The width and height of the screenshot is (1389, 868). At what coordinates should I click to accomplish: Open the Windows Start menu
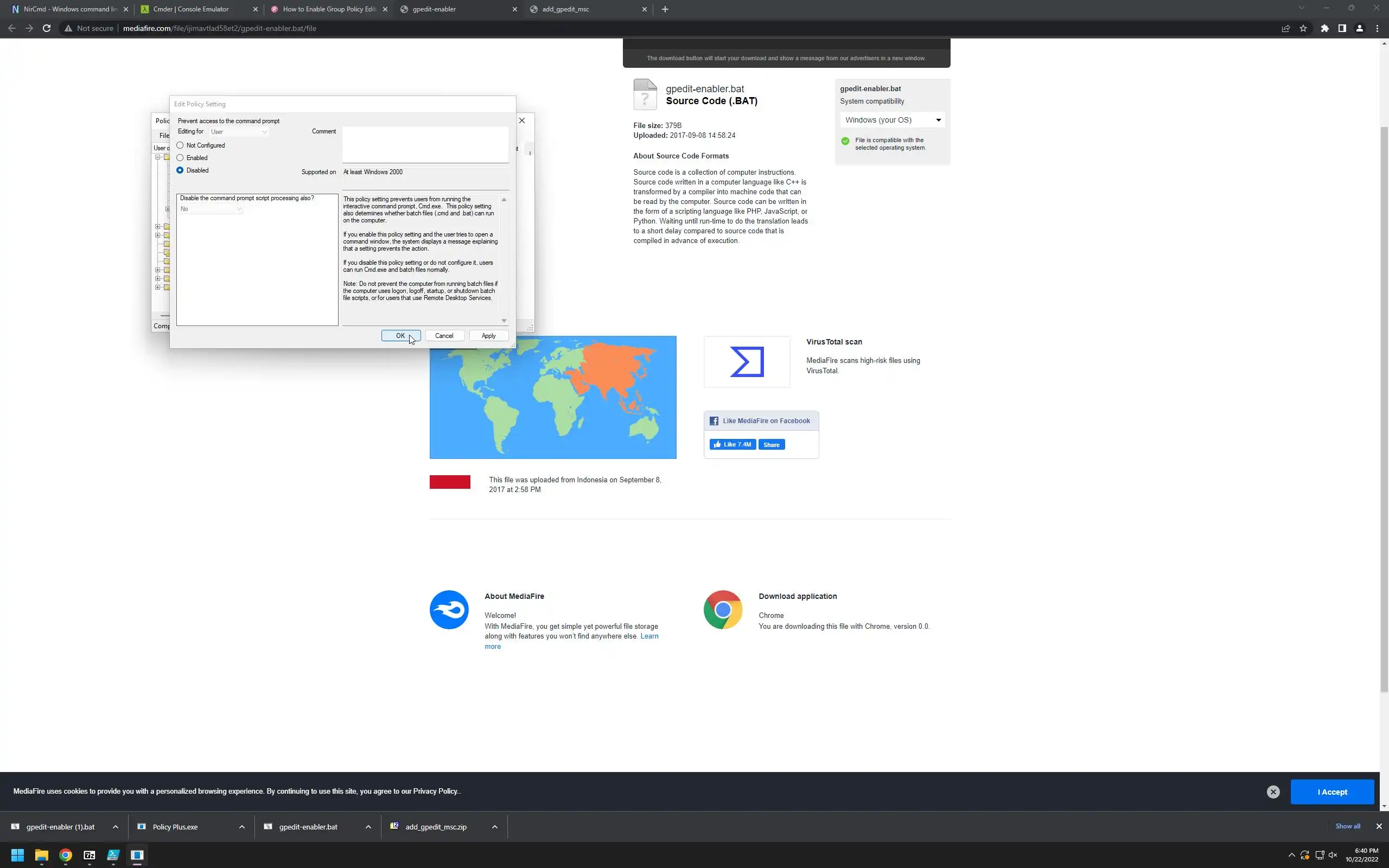(17, 855)
